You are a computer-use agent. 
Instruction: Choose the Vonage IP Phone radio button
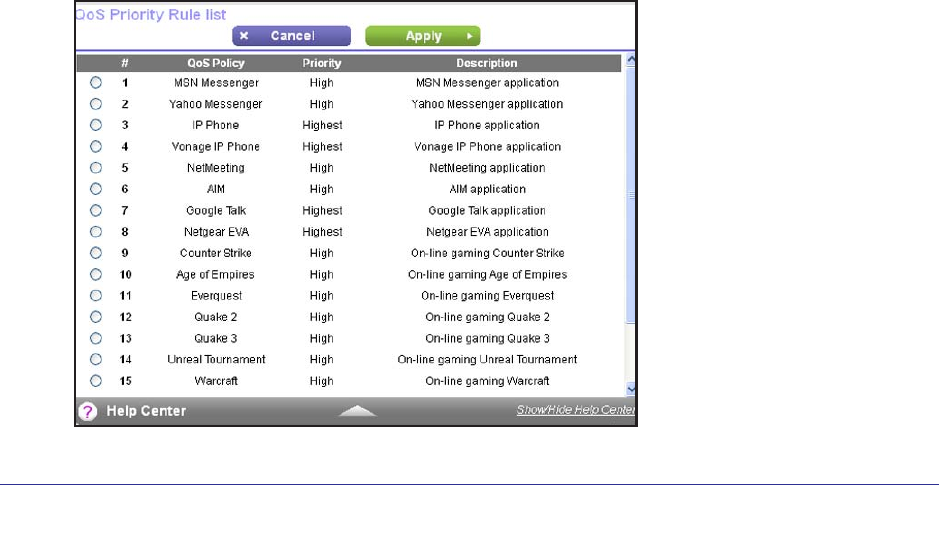click(x=96, y=147)
